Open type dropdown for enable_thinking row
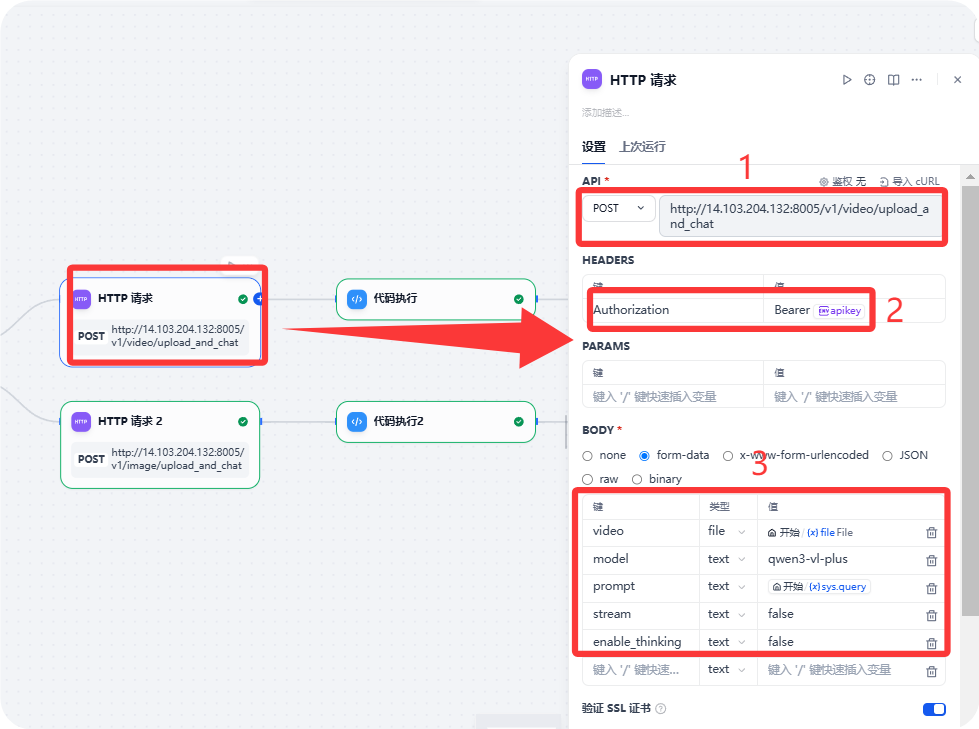979x729 pixels. (727, 642)
